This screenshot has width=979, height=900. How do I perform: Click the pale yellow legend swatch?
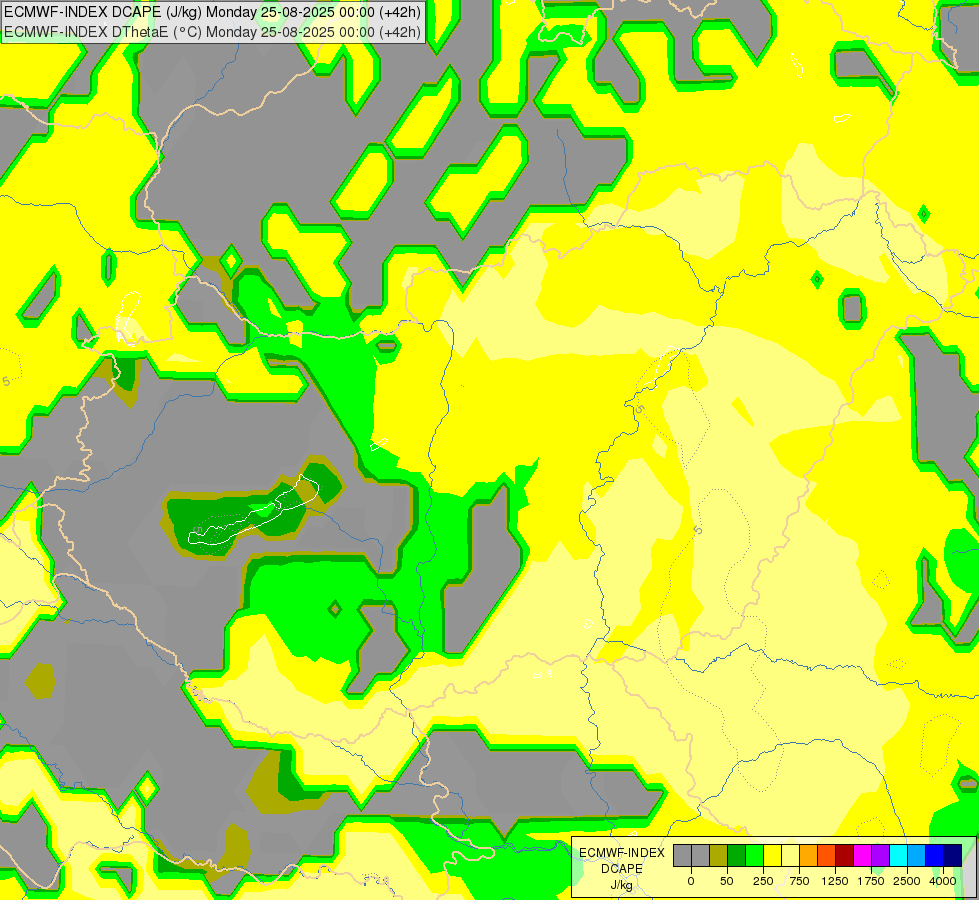coord(790,855)
